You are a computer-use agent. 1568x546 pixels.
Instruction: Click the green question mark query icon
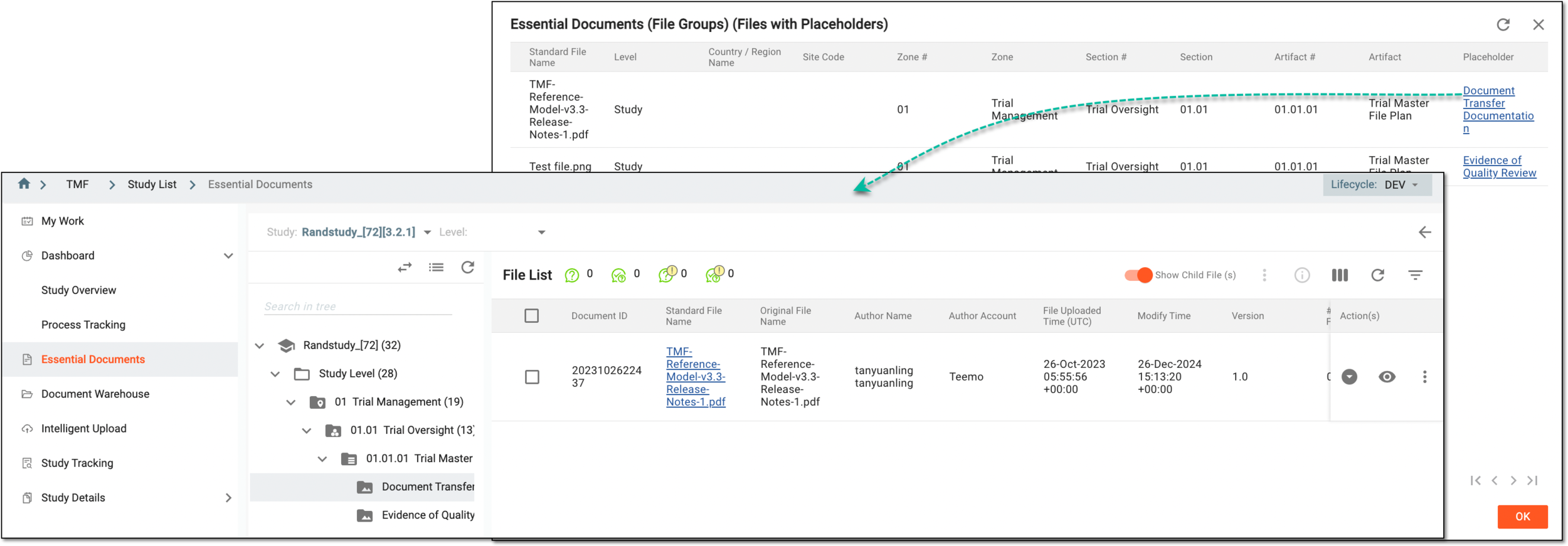click(x=571, y=275)
